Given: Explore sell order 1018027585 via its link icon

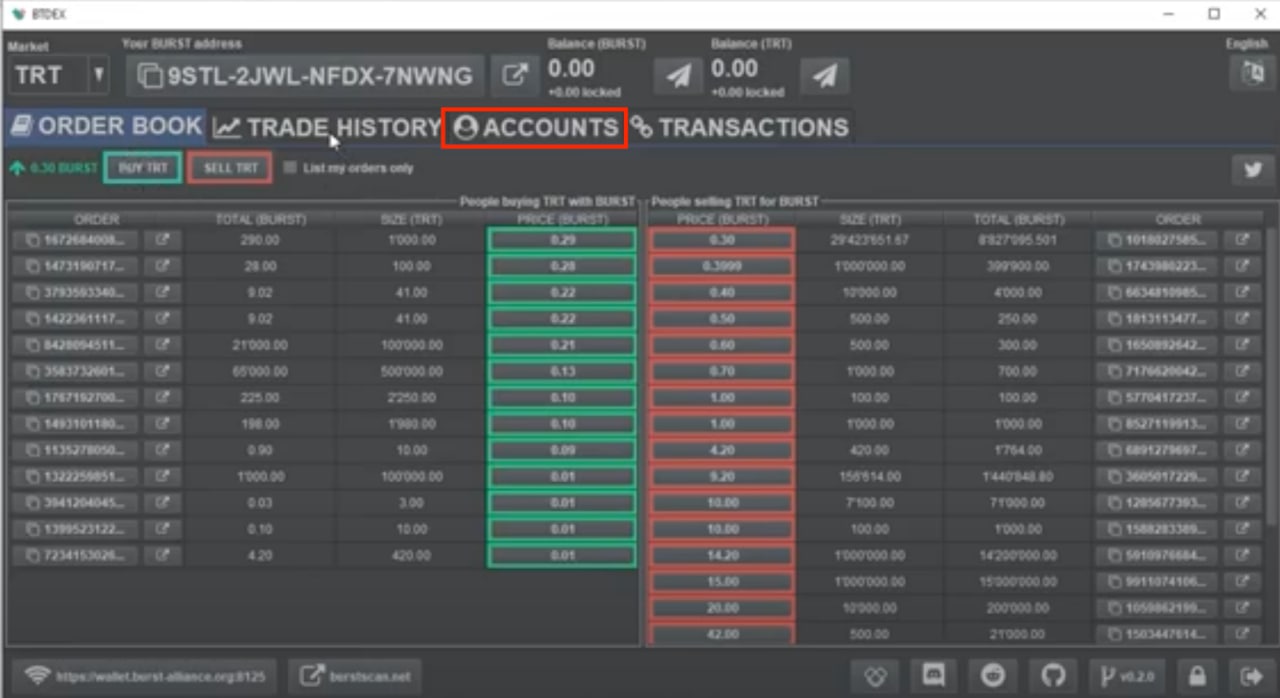Looking at the screenshot, I should tap(1243, 241).
